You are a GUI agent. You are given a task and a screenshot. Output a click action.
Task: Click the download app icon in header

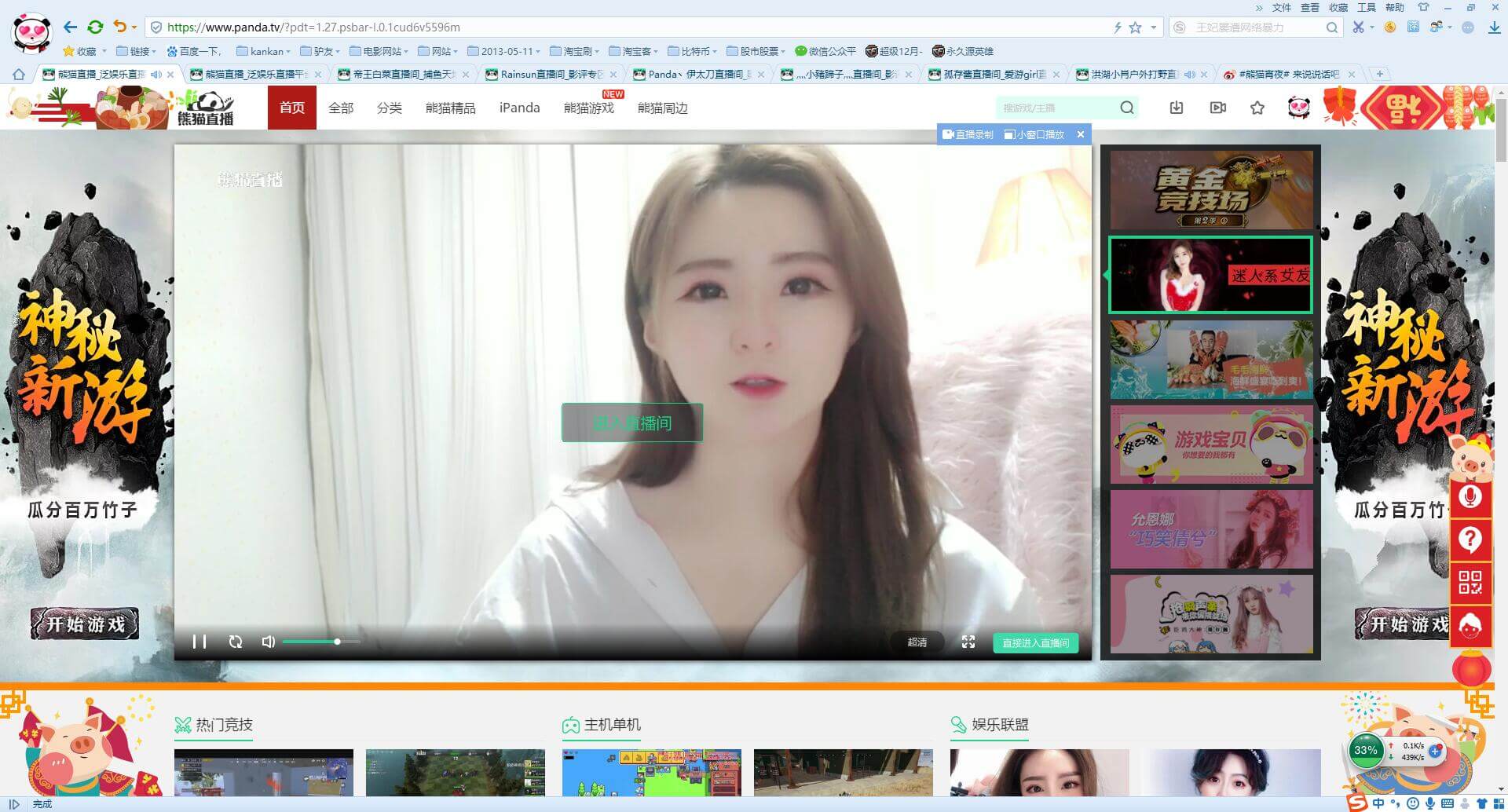coord(1176,108)
